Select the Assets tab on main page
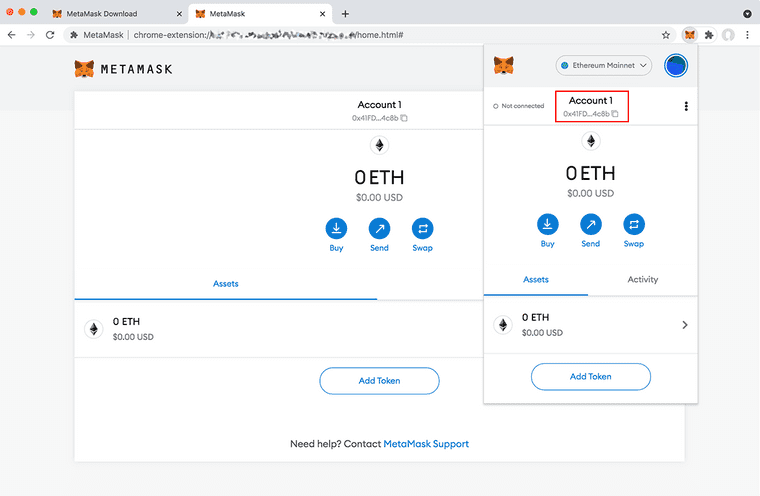Screen dimensions: 760x496 click(226, 284)
